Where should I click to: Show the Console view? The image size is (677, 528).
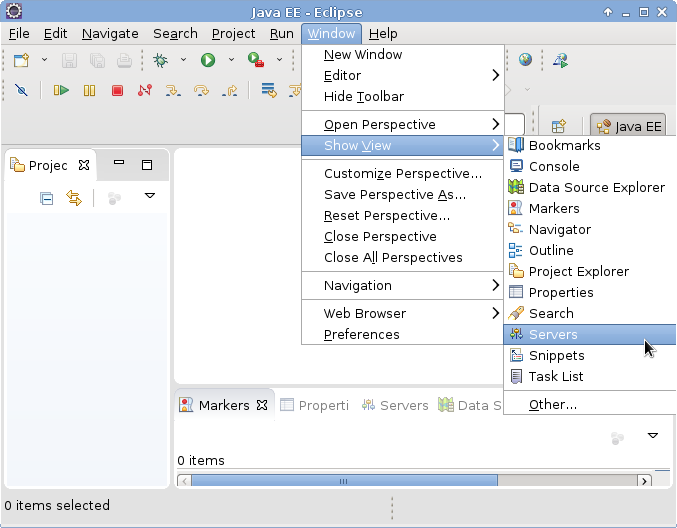pyautogui.click(x=590, y=167)
